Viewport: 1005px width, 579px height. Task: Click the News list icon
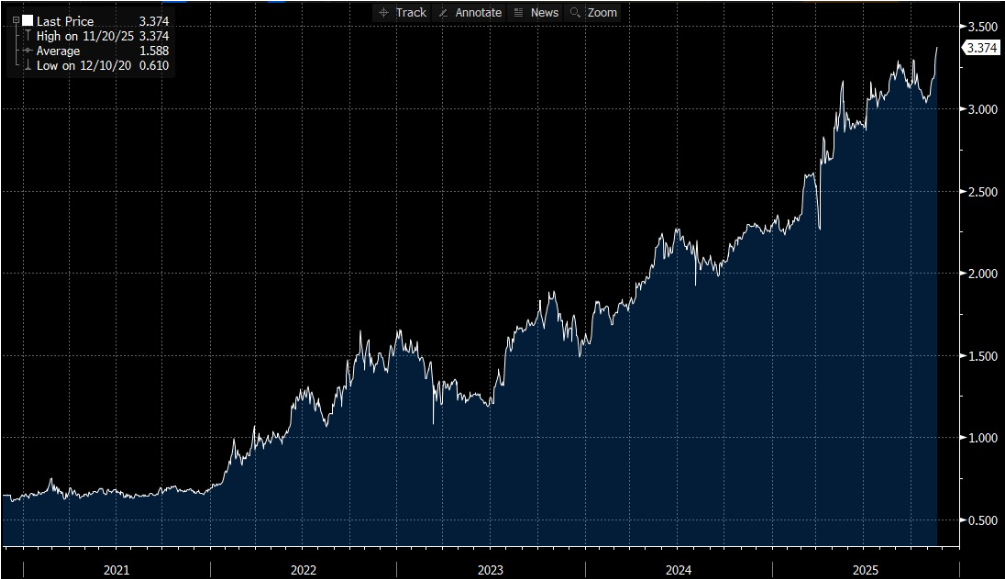(518, 13)
